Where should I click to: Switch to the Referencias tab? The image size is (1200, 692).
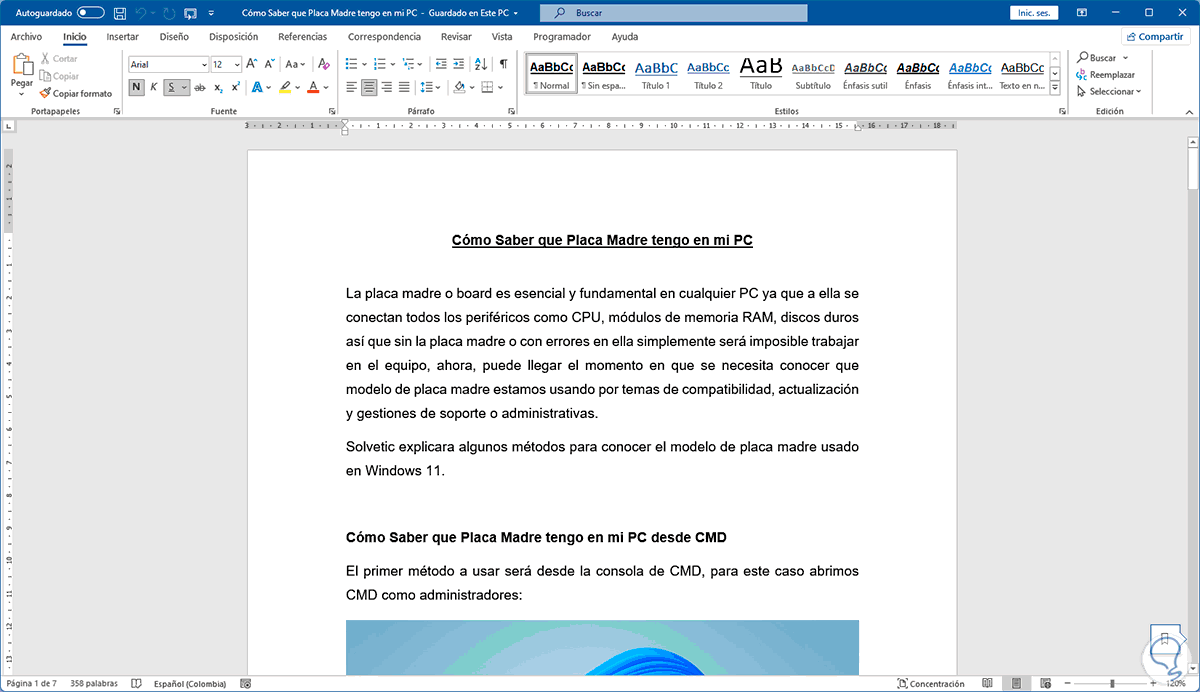tap(303, 37)
